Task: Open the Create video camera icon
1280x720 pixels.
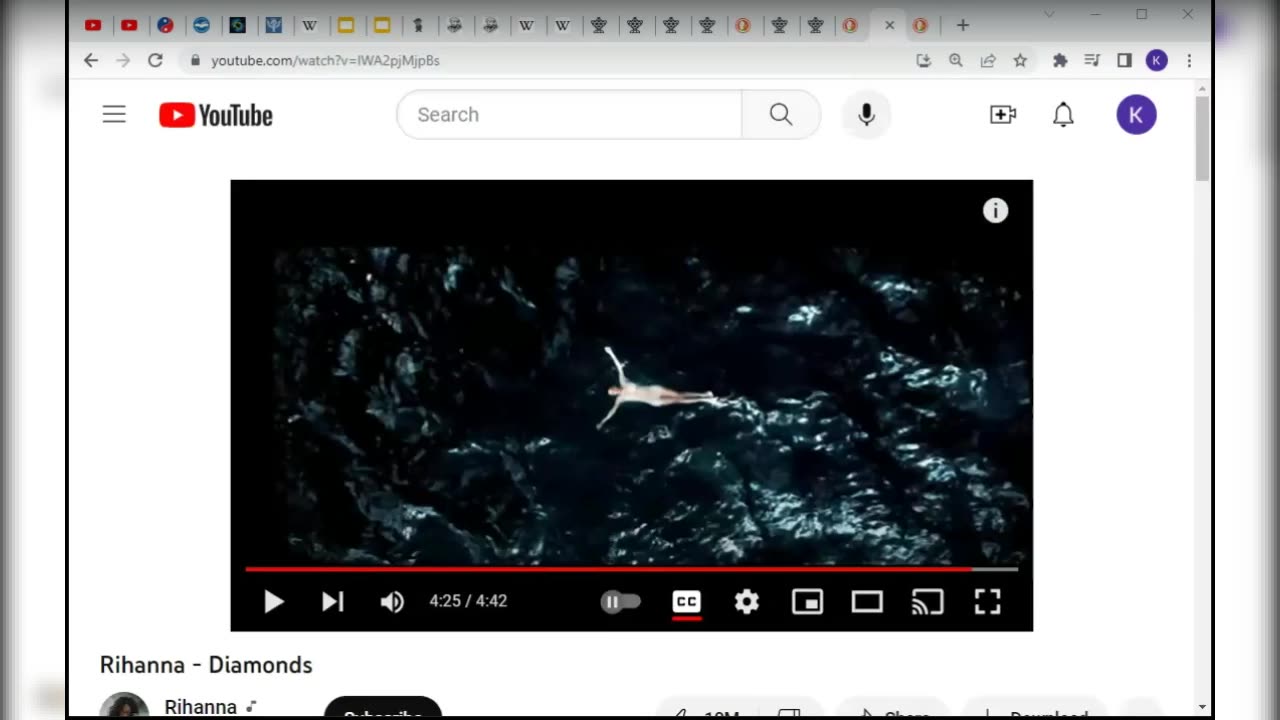Action: pyautogui.click(x=1003, y=114)
